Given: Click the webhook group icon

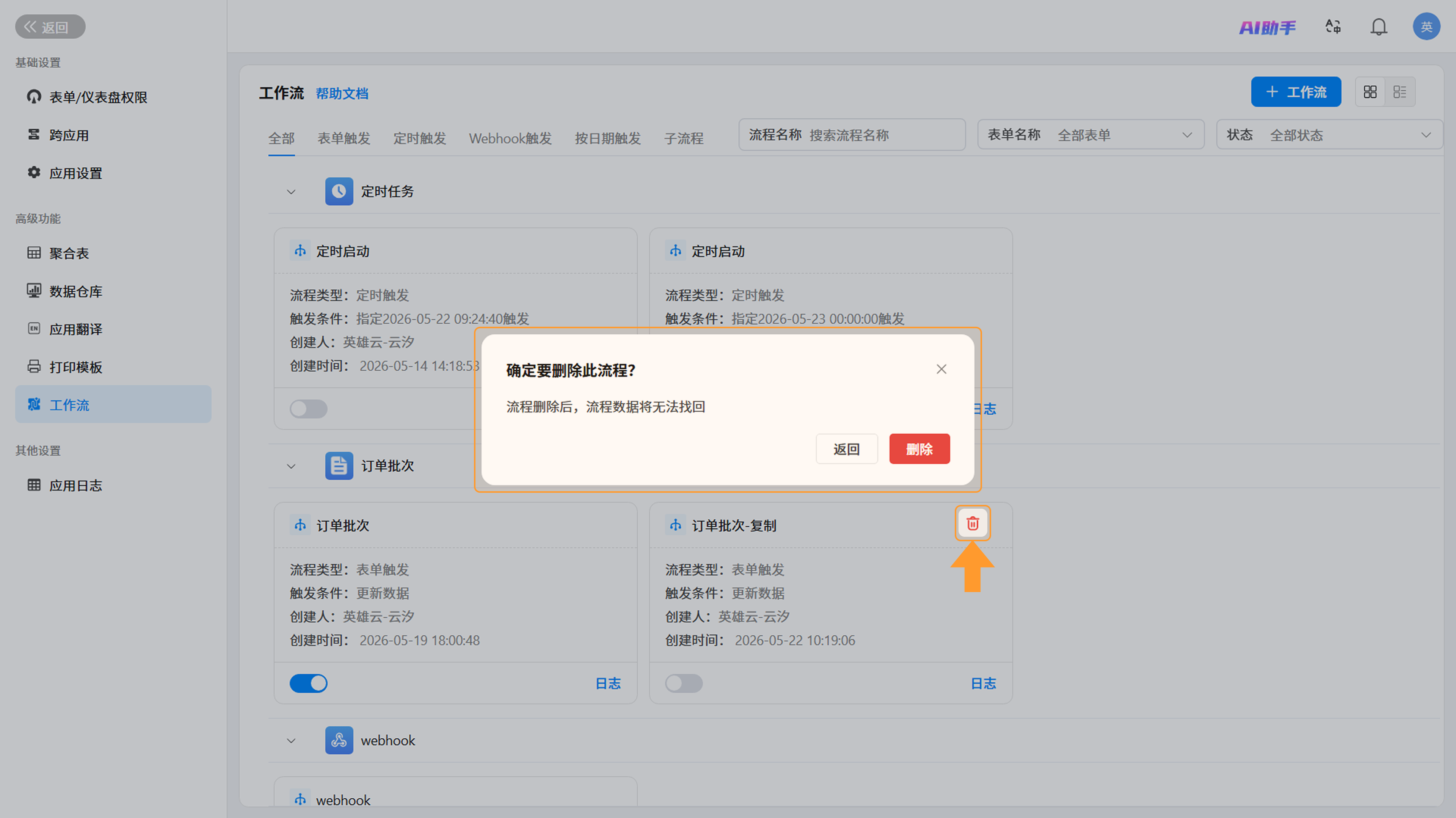Looking at the screenshot, I should pyautogui.click(x=339, y=740).
